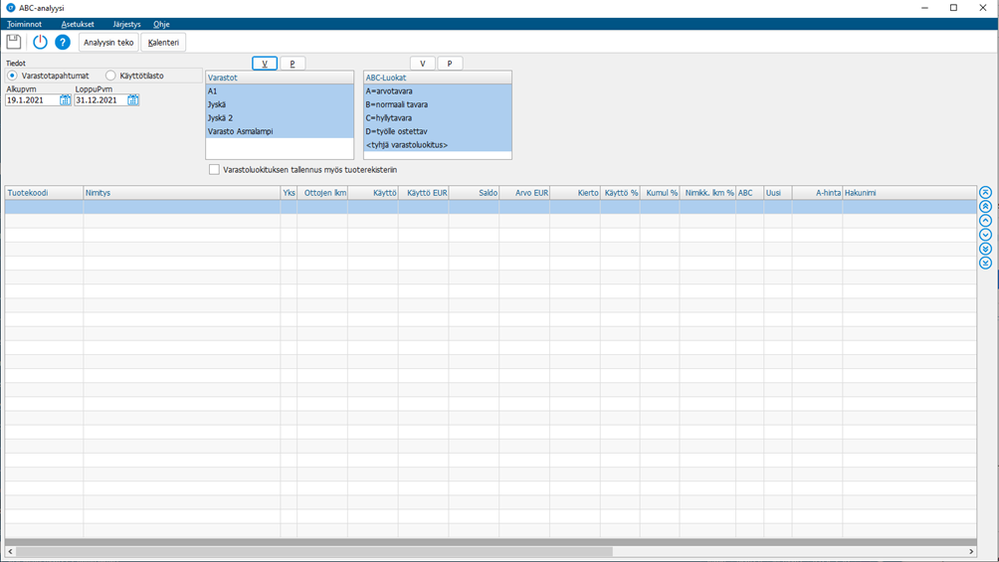The width and height of the screenshot is (999, 562).
Task: Open the Asetukset menu
Action: (78, 24)
